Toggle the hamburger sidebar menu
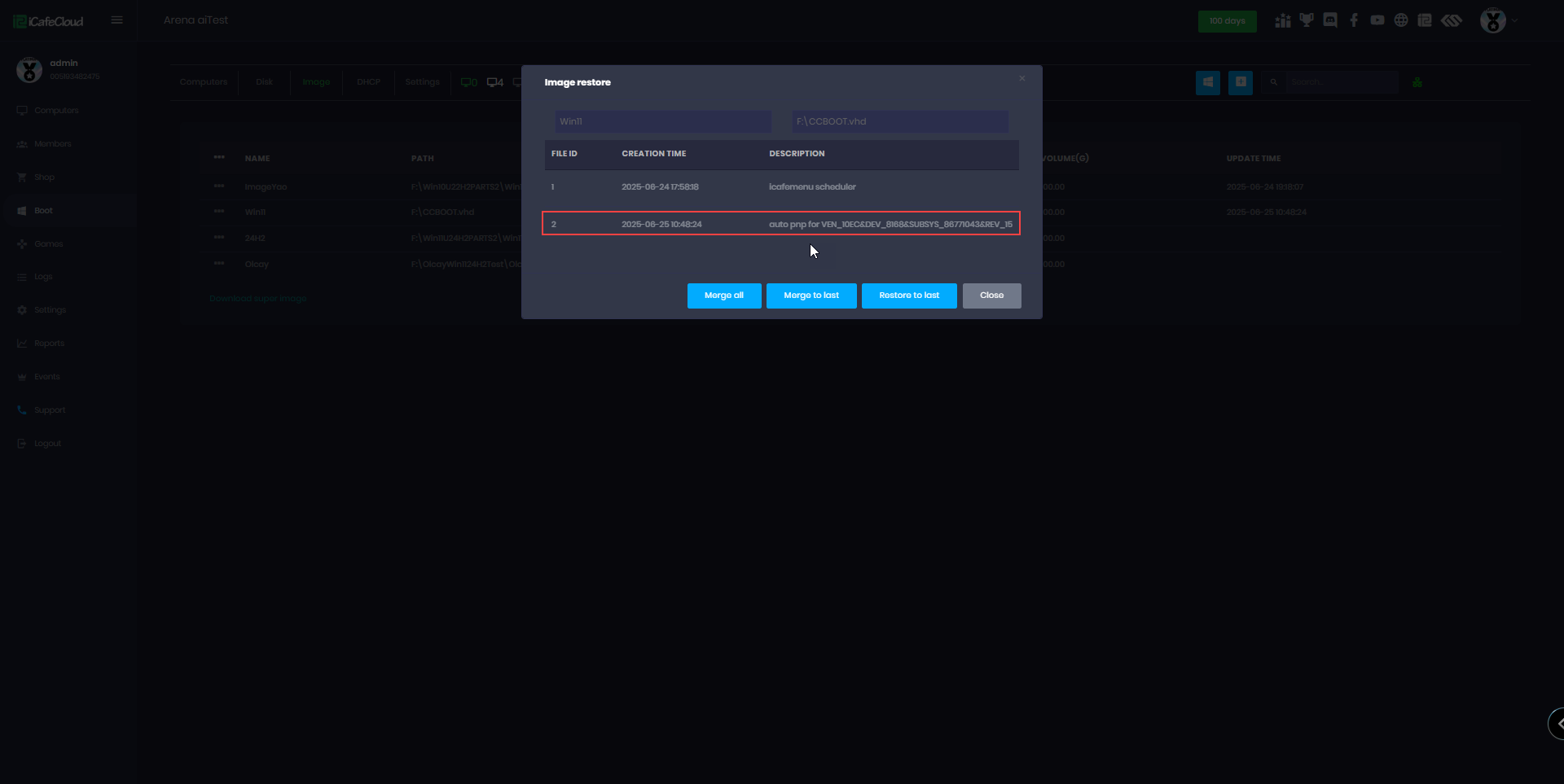 [x=117, y=20]
